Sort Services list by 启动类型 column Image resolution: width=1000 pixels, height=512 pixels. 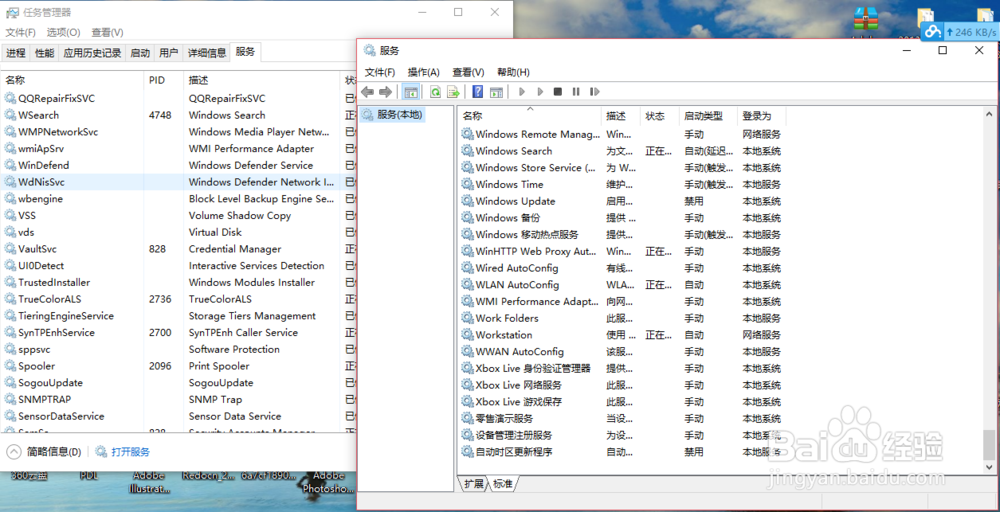(708, 116)
